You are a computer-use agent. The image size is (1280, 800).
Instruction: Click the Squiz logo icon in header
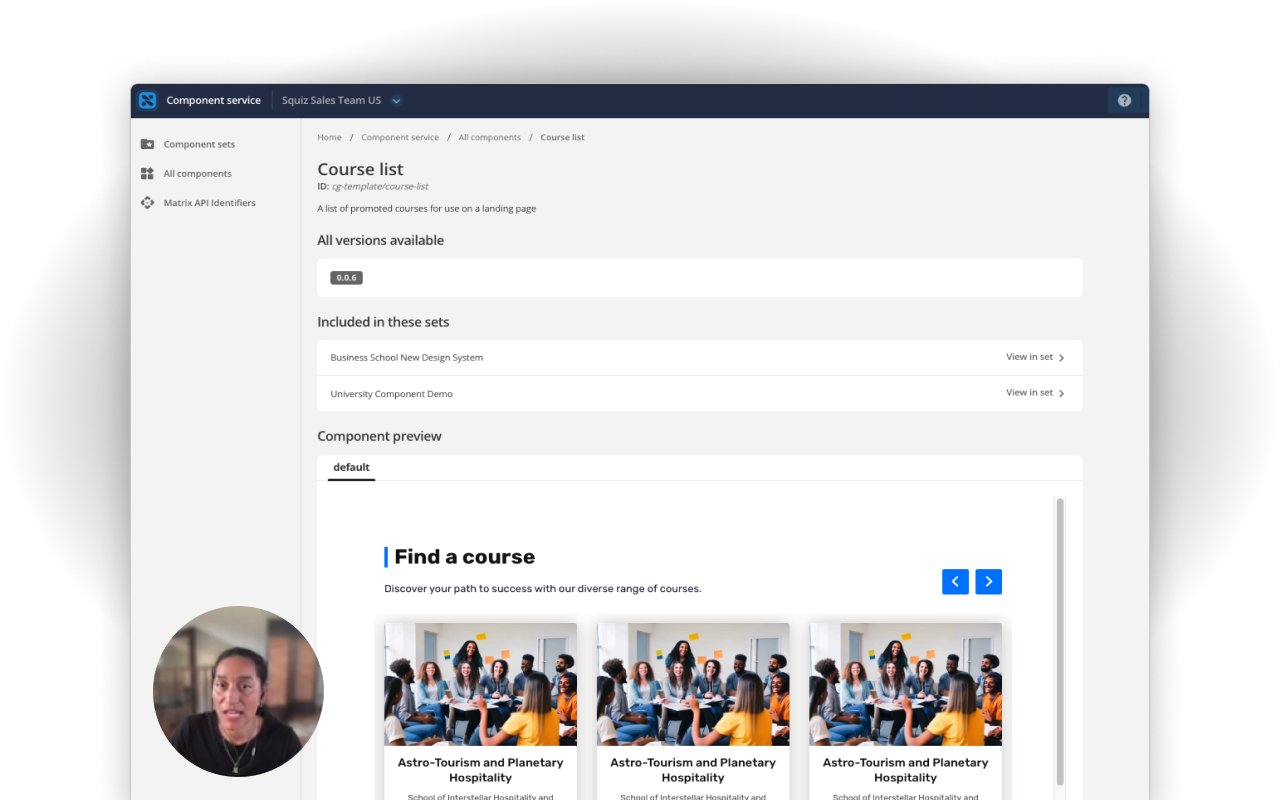pos(148,100)
